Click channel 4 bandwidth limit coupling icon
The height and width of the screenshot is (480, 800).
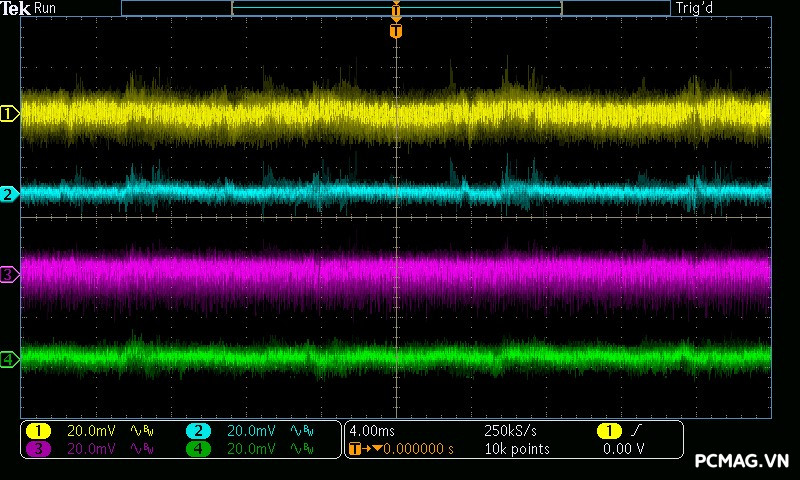tap(302, 449)
